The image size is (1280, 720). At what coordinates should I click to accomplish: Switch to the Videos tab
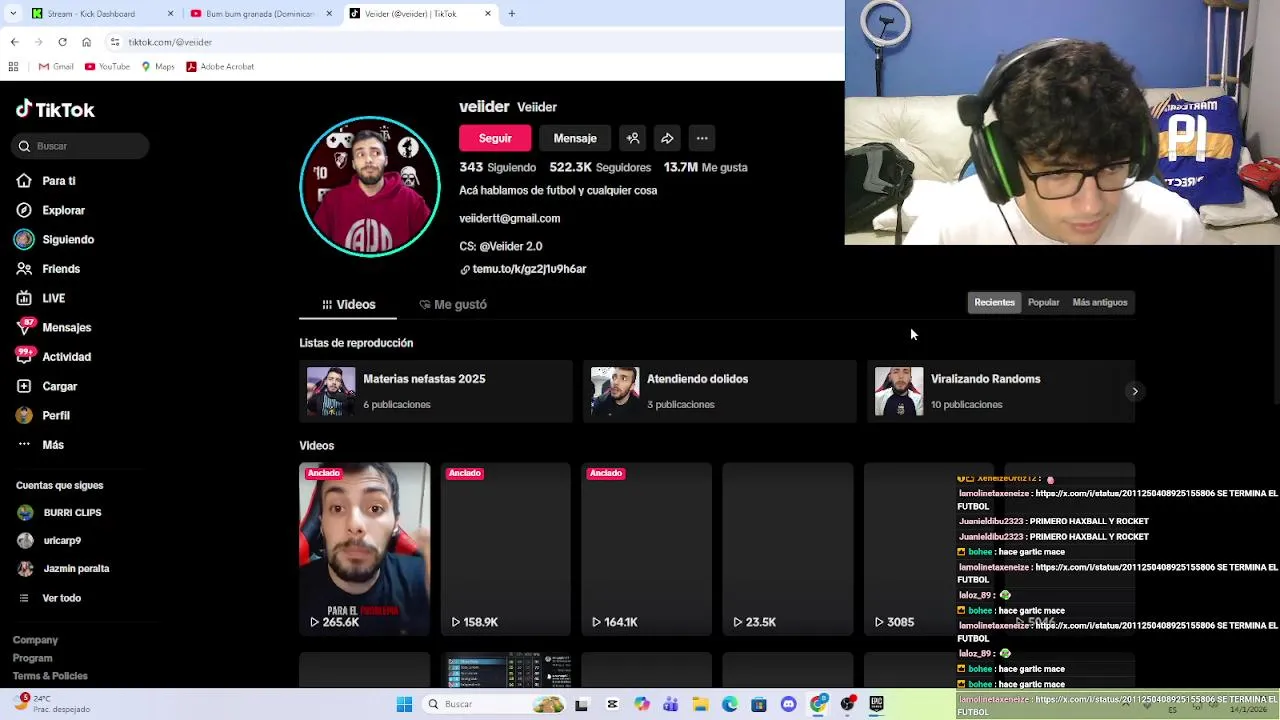[x=348, y=304]
